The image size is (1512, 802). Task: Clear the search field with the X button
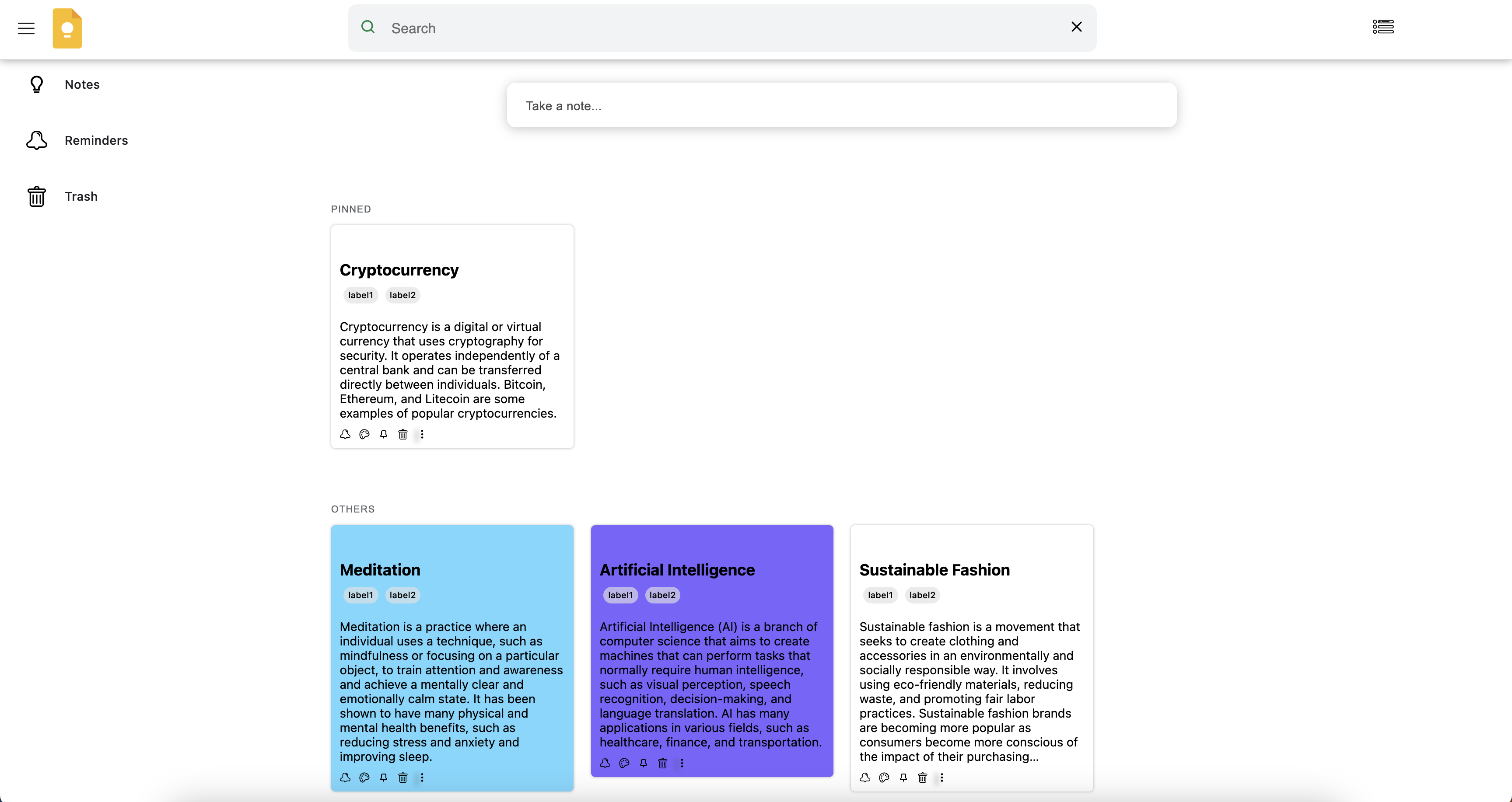[1076, 26]
